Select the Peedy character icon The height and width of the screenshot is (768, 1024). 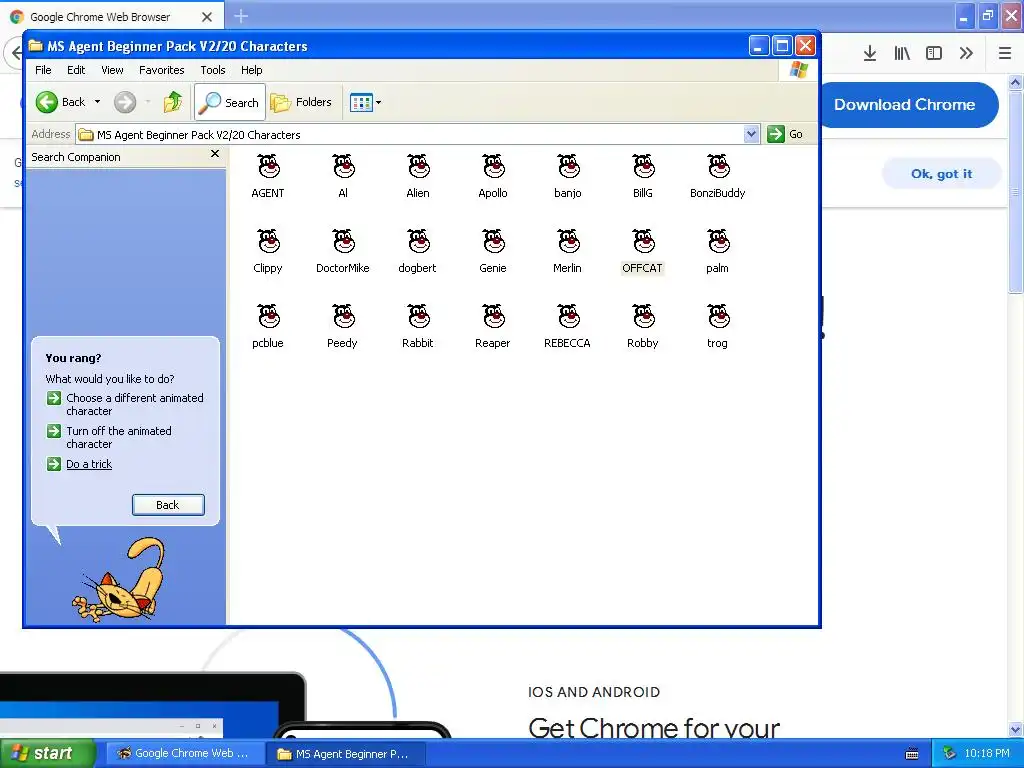pyautogui.click(x=344, y=317)
